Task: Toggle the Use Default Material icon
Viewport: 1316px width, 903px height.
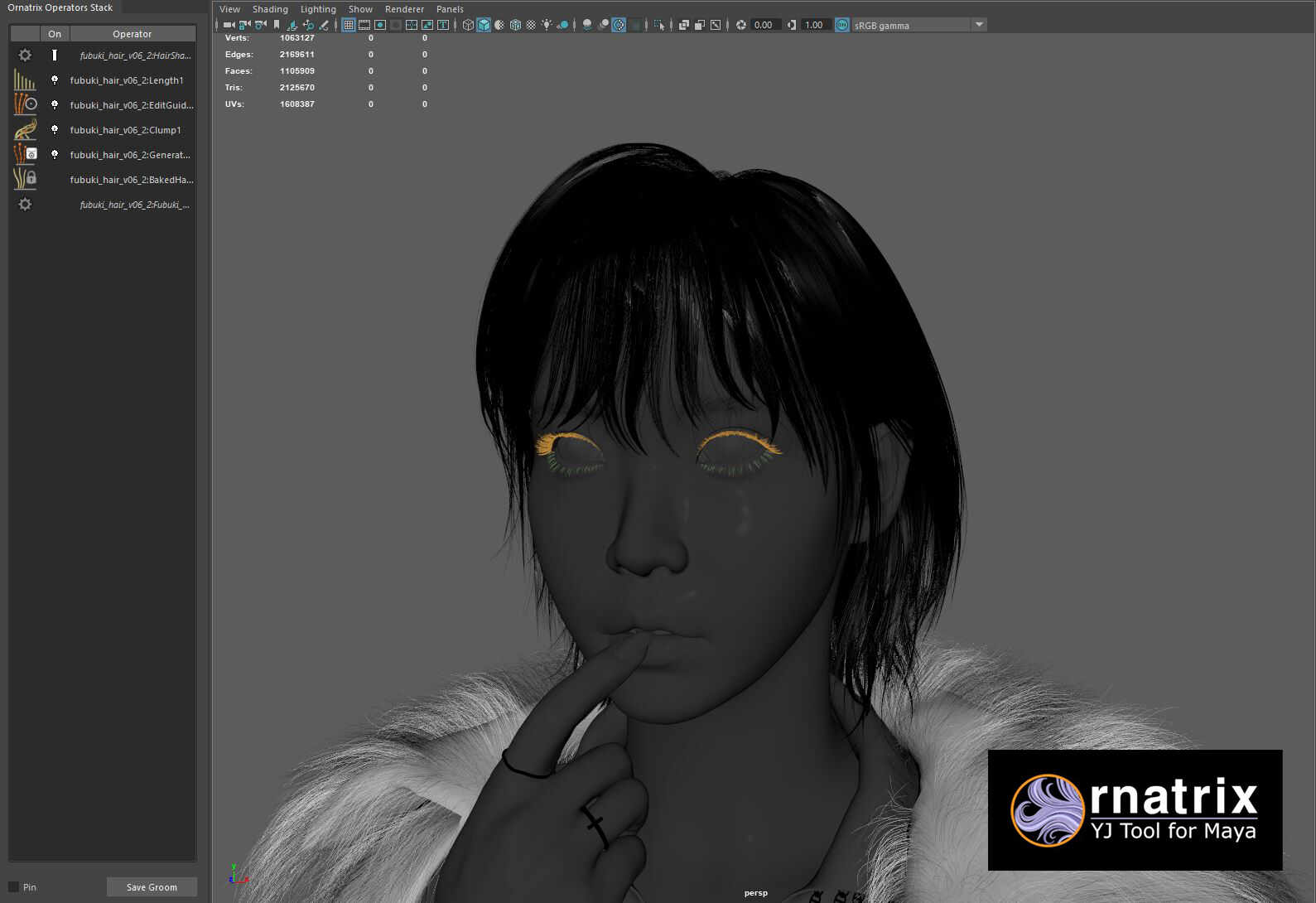Action: tap(499, 25)
